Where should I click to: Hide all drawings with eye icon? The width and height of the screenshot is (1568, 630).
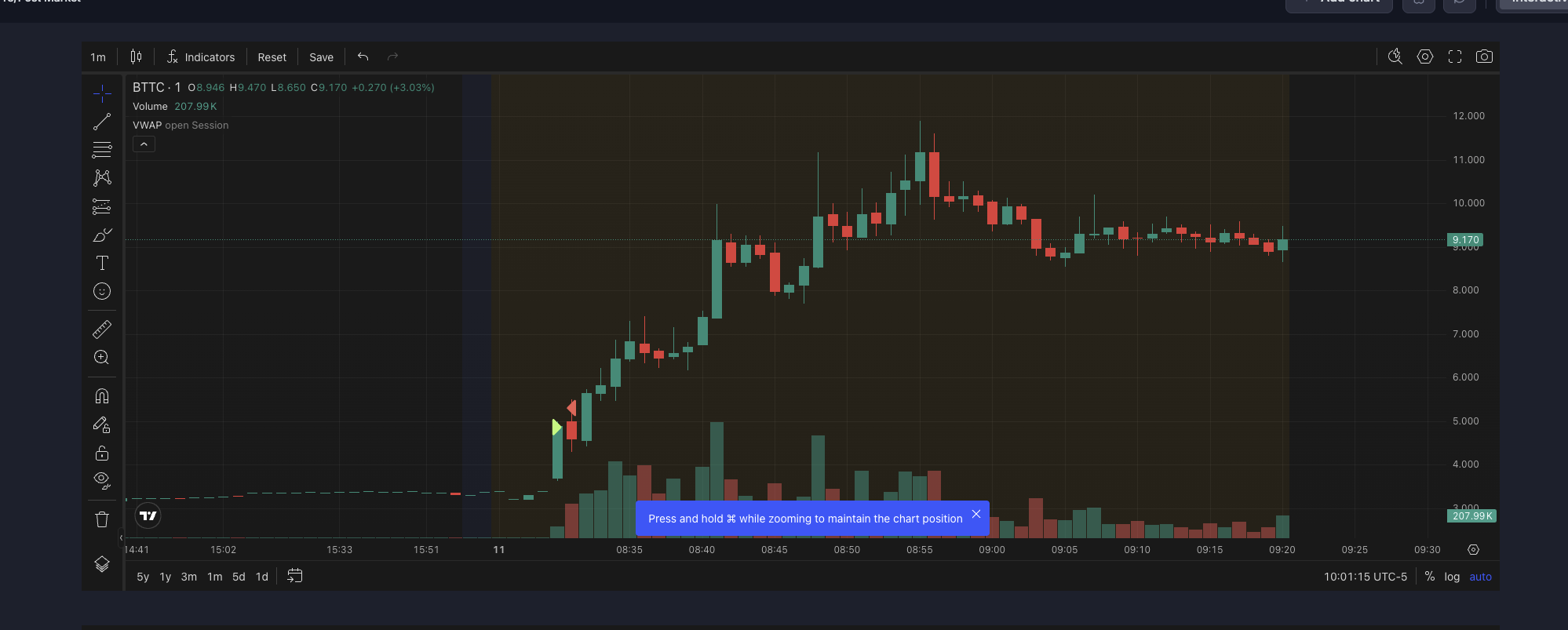(102, 480)
